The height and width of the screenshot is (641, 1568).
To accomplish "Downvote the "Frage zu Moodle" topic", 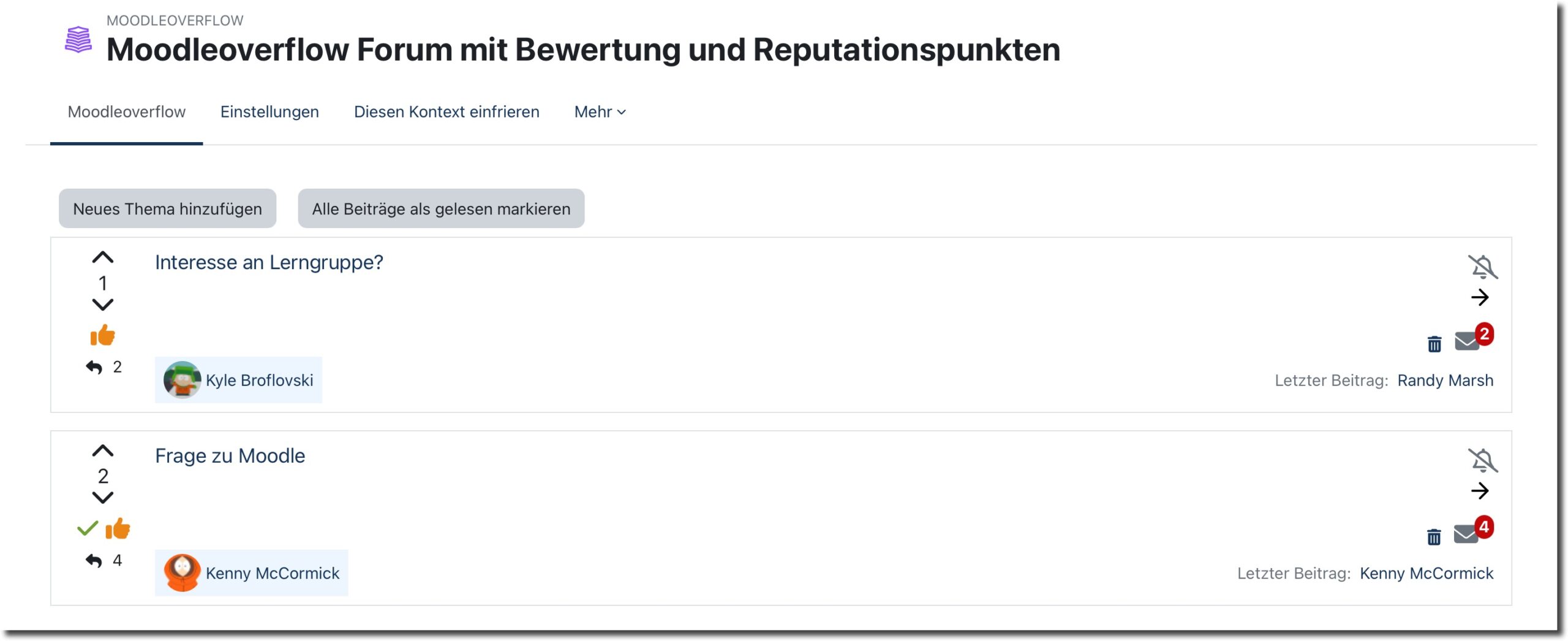I will [x=103, y=498].
